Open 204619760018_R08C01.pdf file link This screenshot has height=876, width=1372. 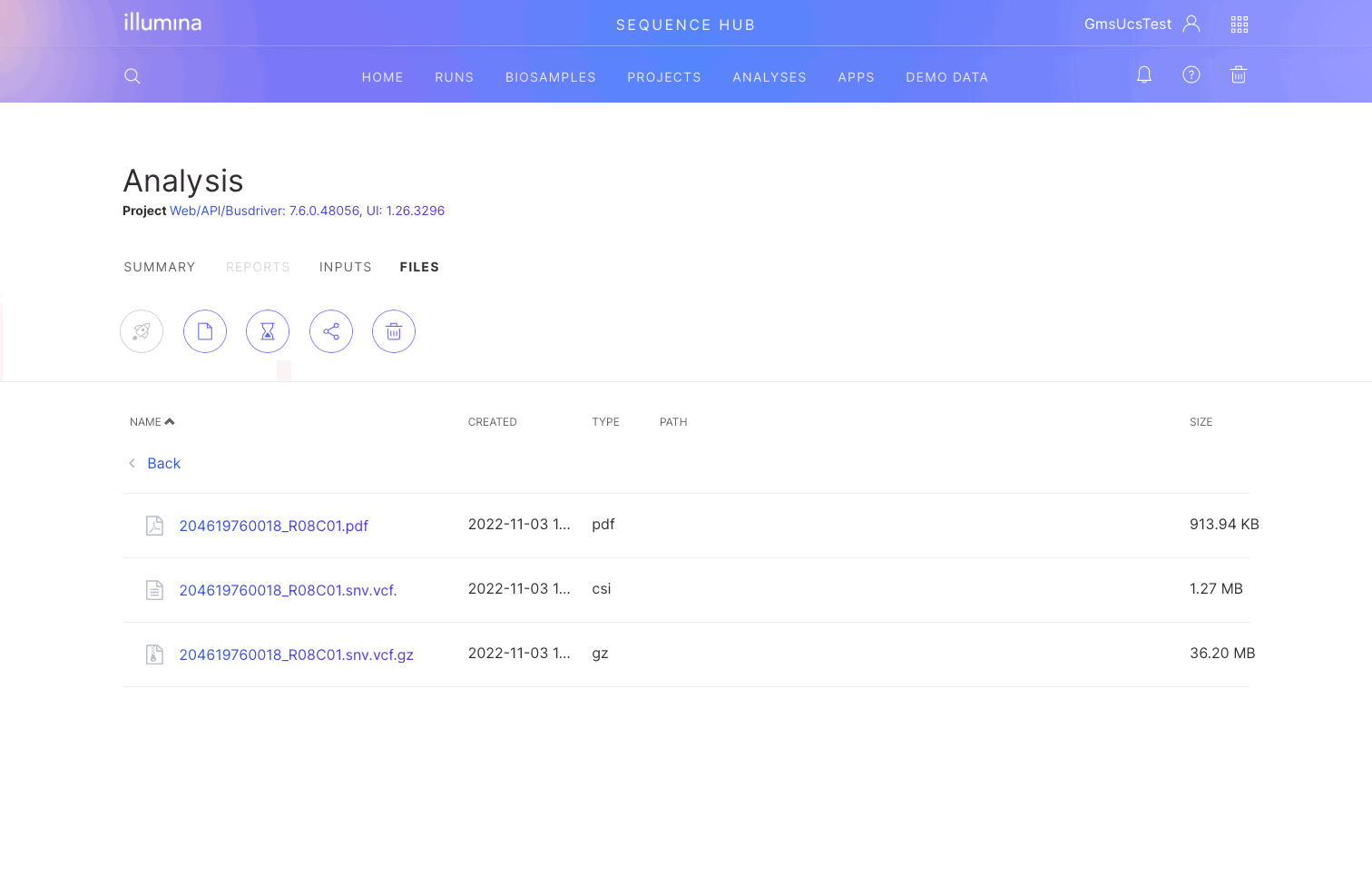[x=273, y=527]
